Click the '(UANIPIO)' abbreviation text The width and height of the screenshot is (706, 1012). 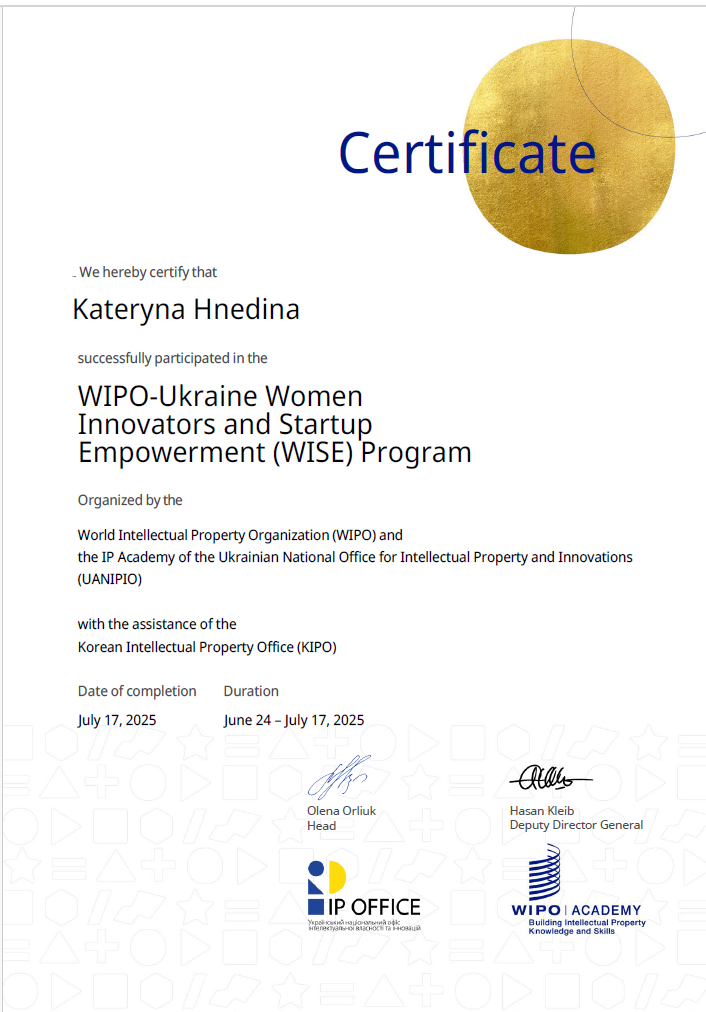pyautogui.click(x=110, y=579)
